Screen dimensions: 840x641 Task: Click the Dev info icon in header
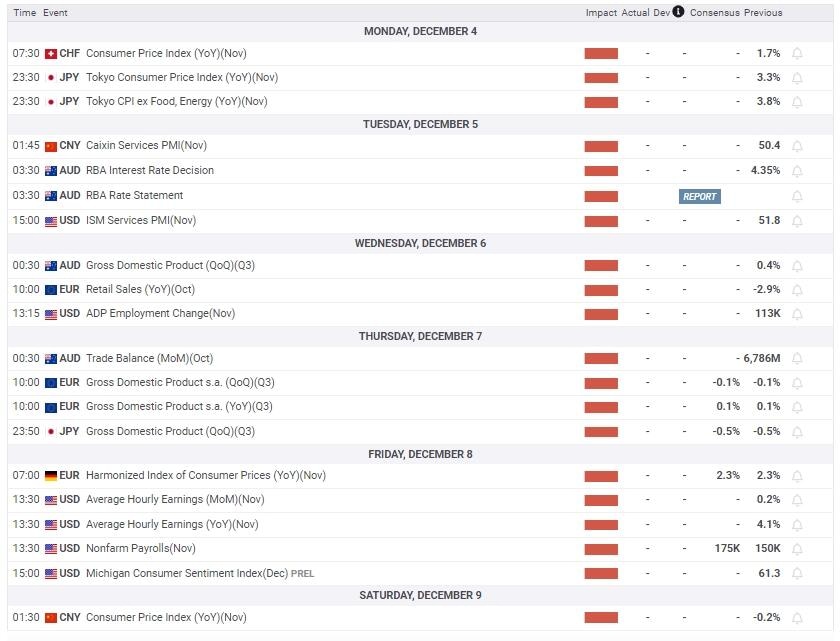click(678, 11)
